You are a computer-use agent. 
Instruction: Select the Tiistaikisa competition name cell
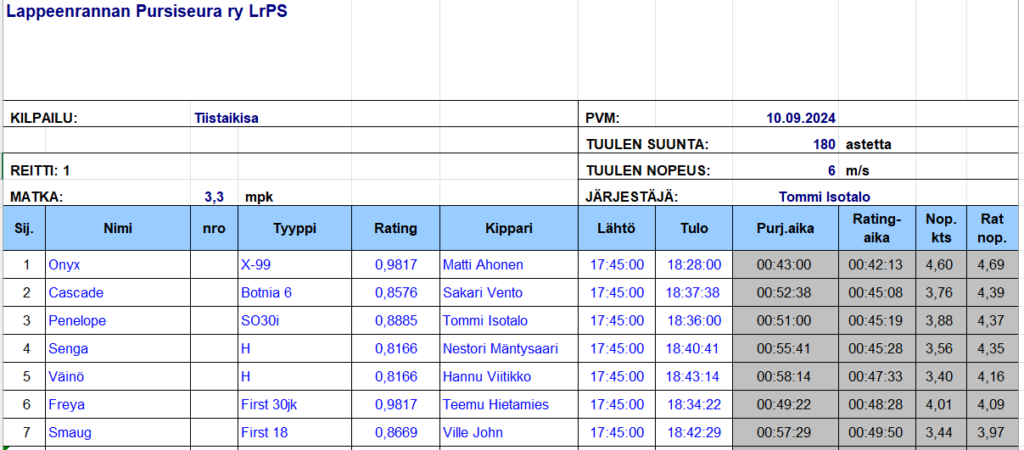click(226, 118)
